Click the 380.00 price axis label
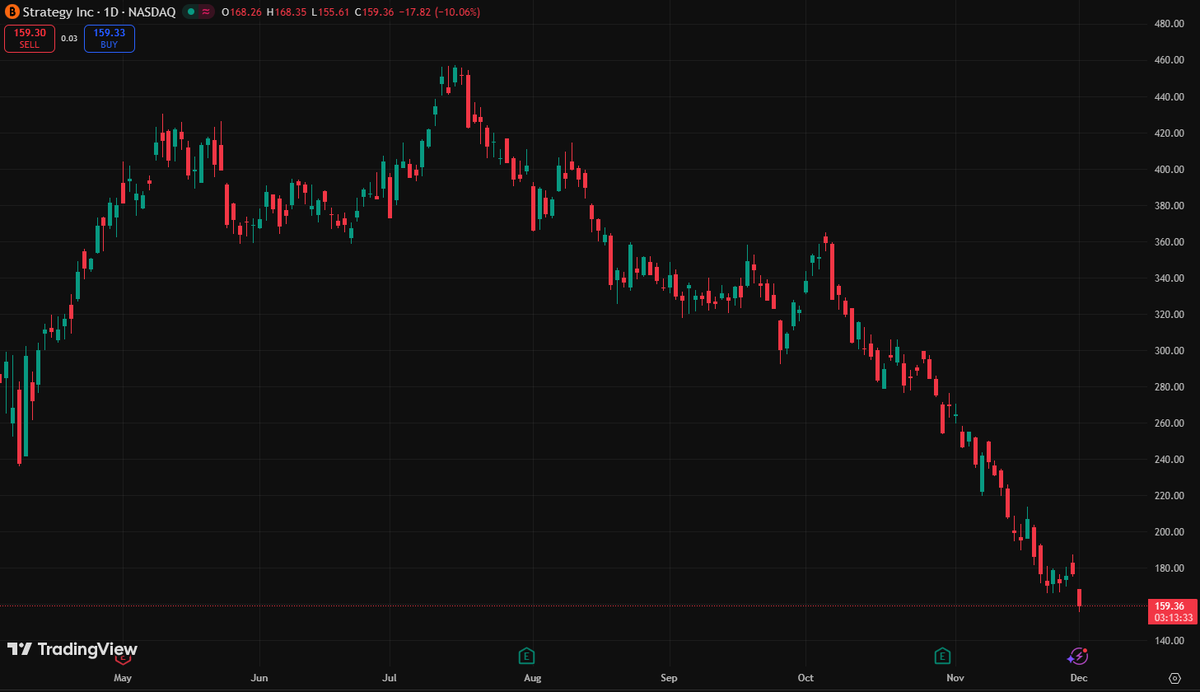This screenshot has height=692, width=1200. point(1169,206)
